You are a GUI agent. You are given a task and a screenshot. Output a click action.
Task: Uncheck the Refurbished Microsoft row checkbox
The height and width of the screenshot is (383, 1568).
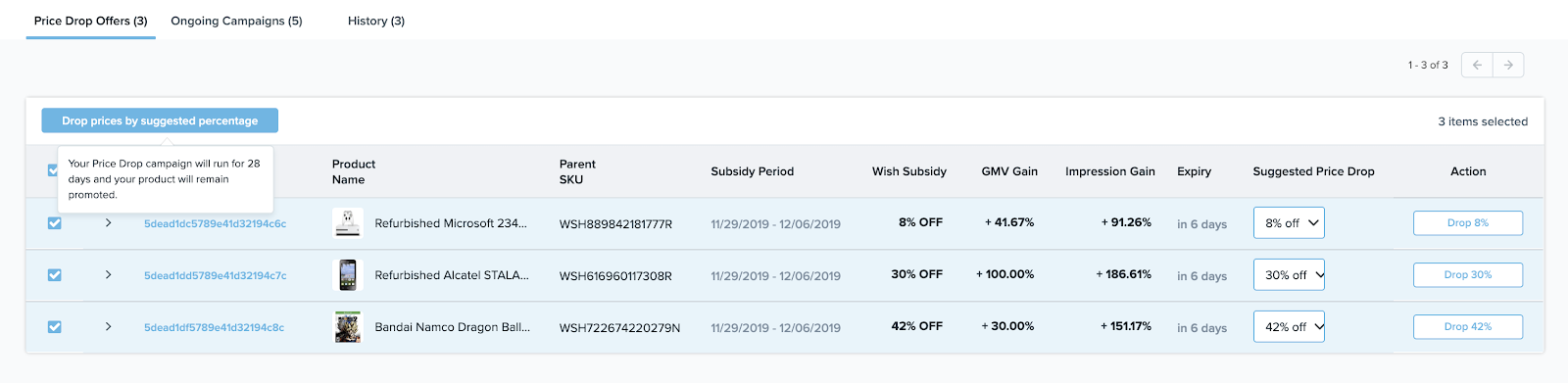pos(55,223)
